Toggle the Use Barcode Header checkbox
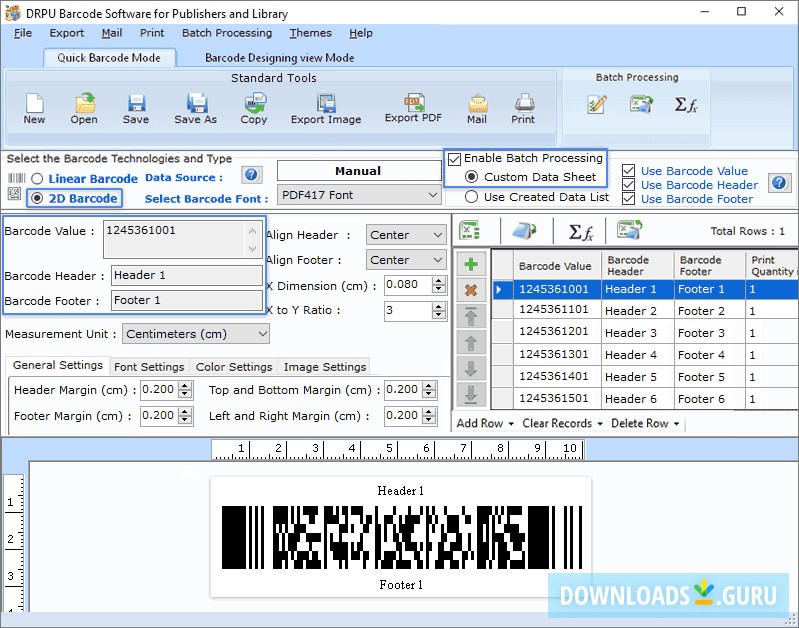Viewport: 799px width, 628px height. 628,185
